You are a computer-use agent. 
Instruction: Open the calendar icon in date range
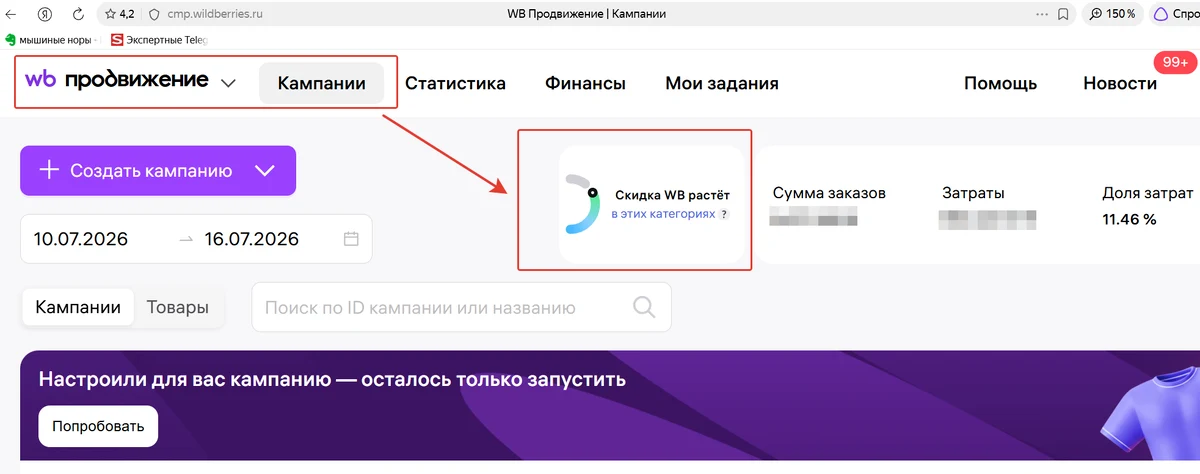pyautogui.click(x=350, y=239)
